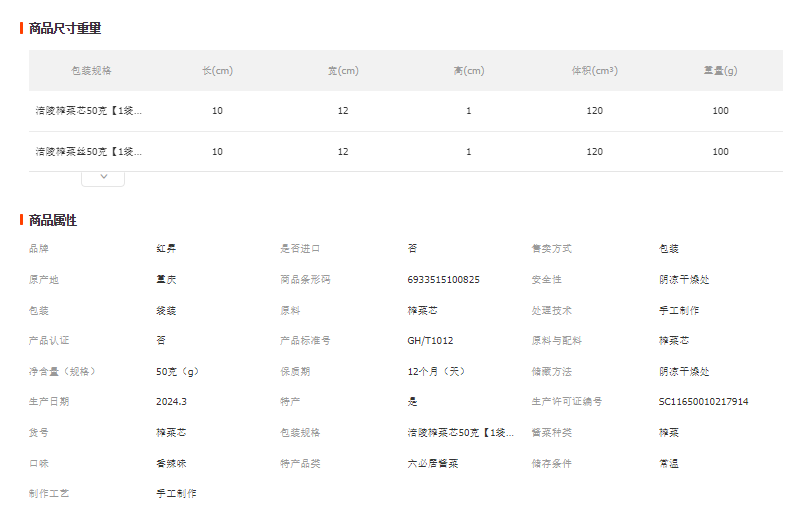Image resolution: width=799 pixels, height=516 pixels.
Task: Select the second row's truncated package spec
Action: (89, 152)
